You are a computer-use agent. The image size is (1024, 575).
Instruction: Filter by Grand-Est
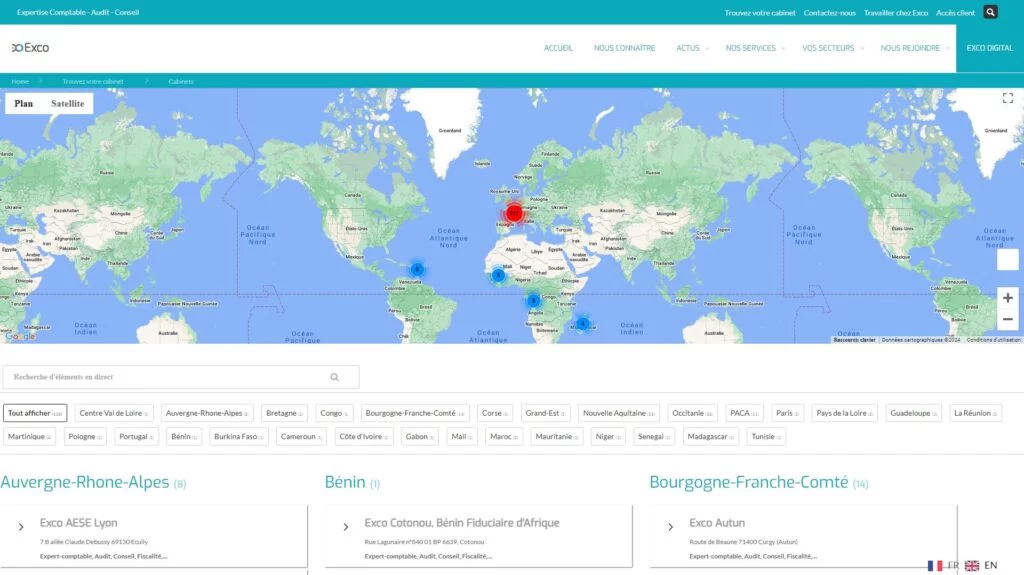coord(545,413)
